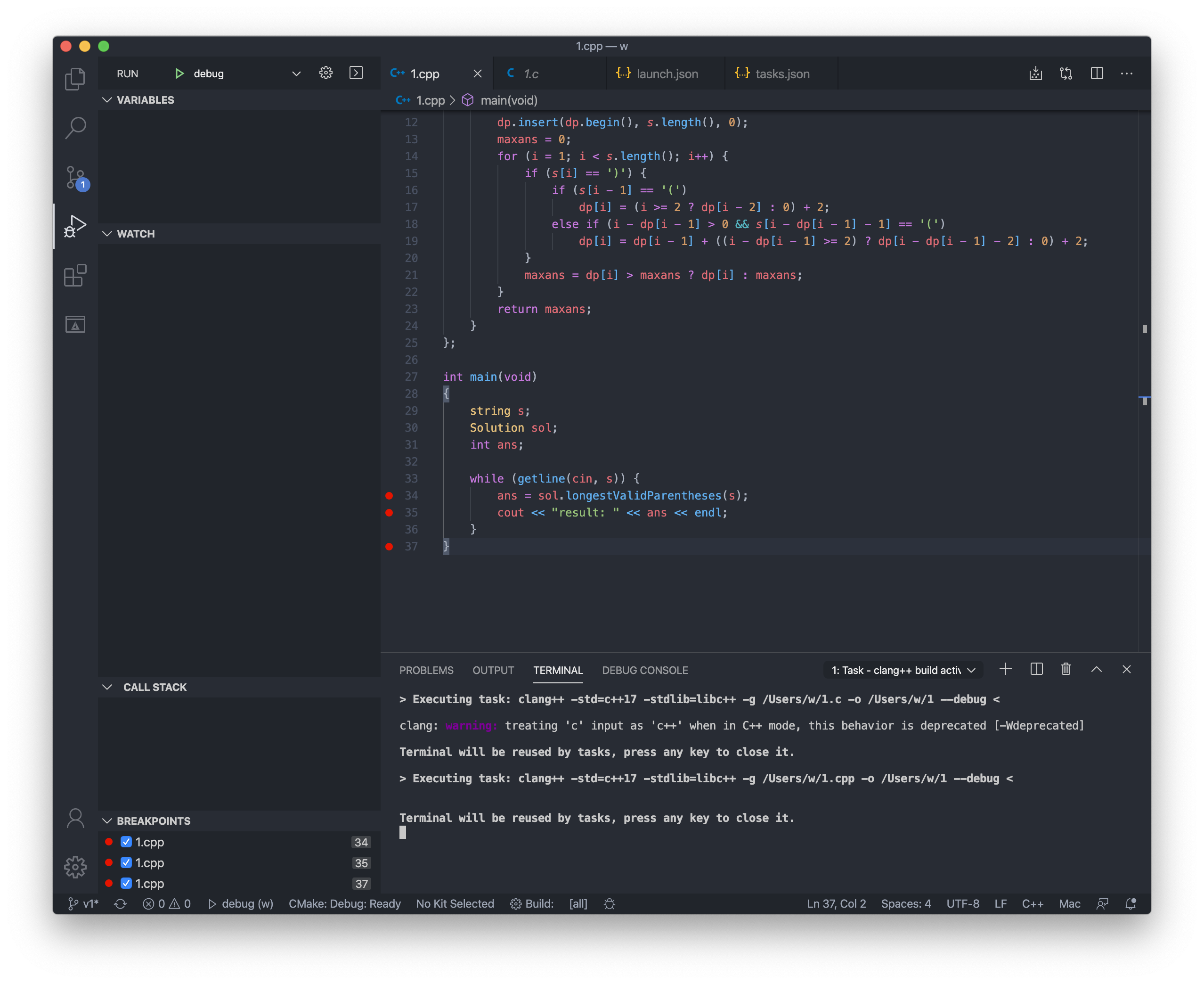Toggle the 1.cpp line 37 breakpoint checkbox
The height and width of the screenshot is (984, 1204).
pyautogui.click(x=126, y=883)
